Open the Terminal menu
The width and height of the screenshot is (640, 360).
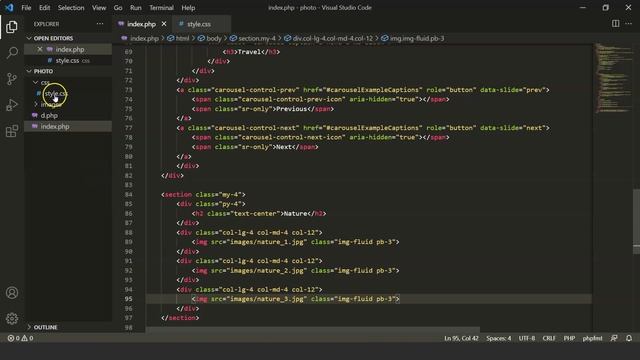click(x=161, y=8)
